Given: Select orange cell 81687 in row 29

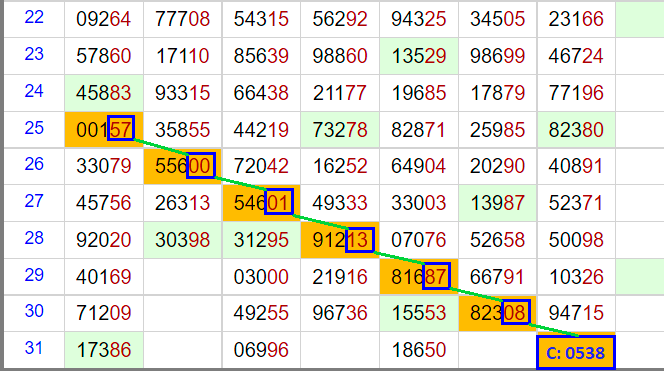Looking at the screenshot, I should click(x=419, y=277).
